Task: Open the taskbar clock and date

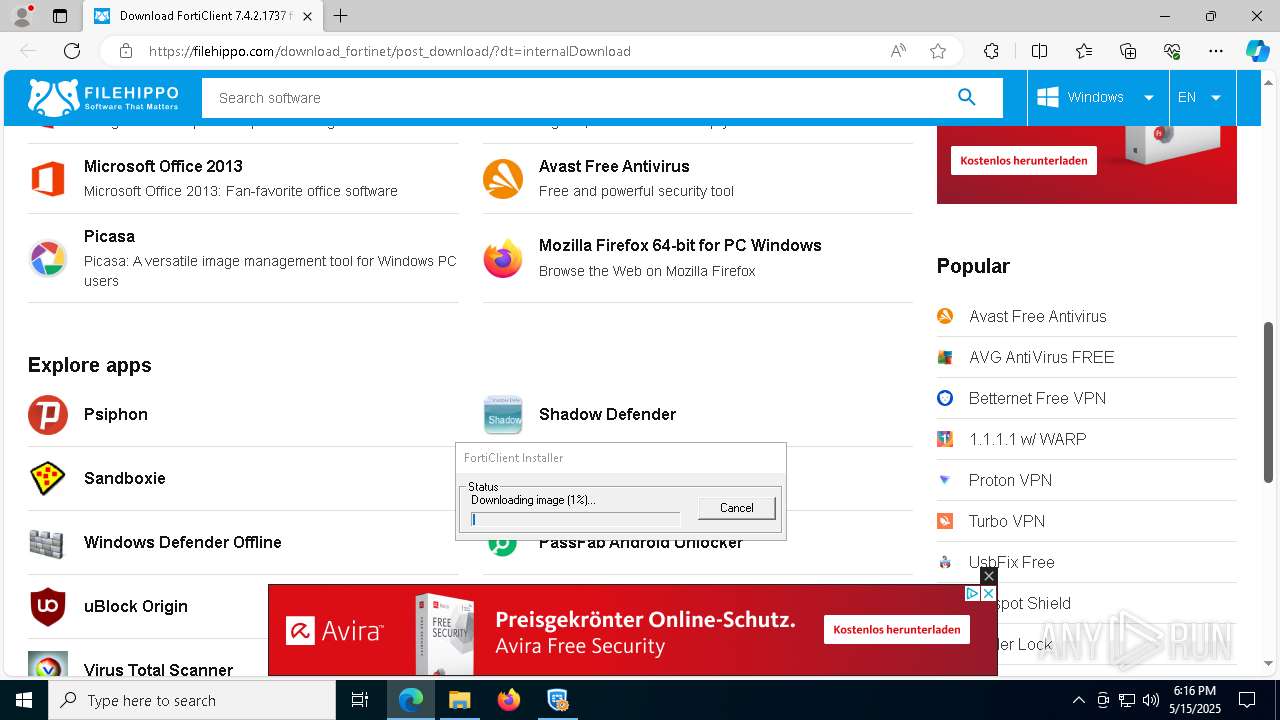Action: (1194, 700)
